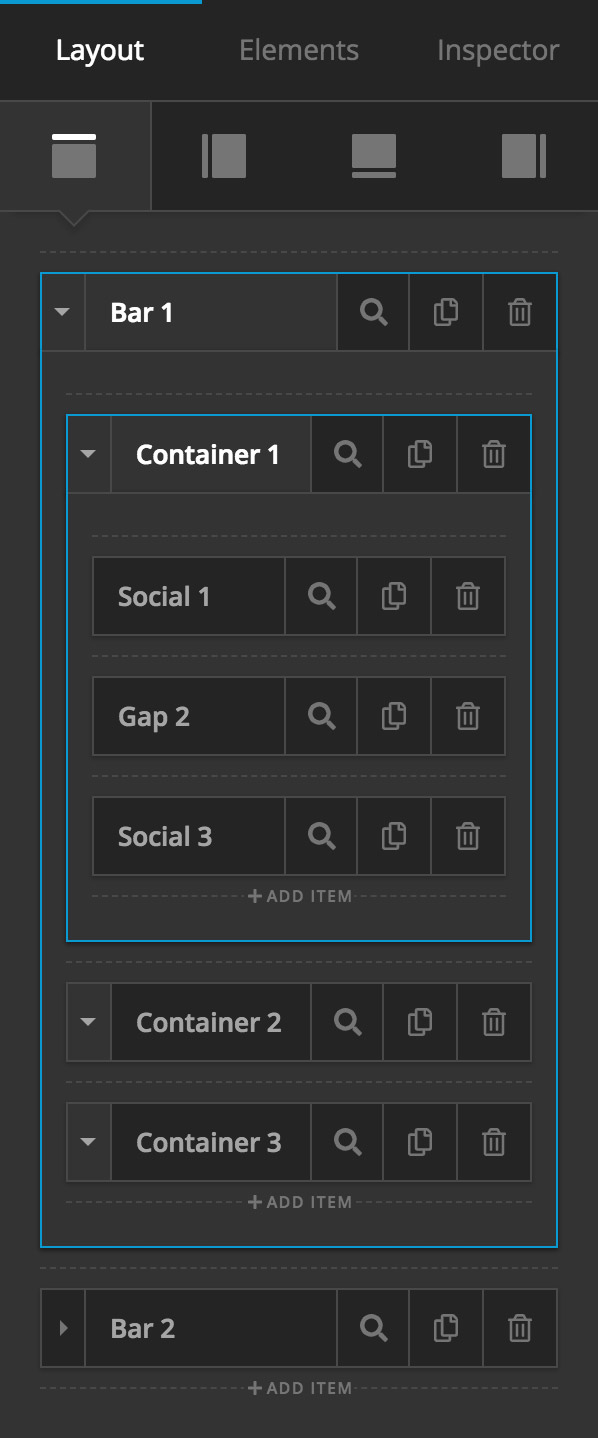Viewport: 598px width, 1438px height.
Task: Delete Bar 1 with the trash icon
Action: point(519,312)
